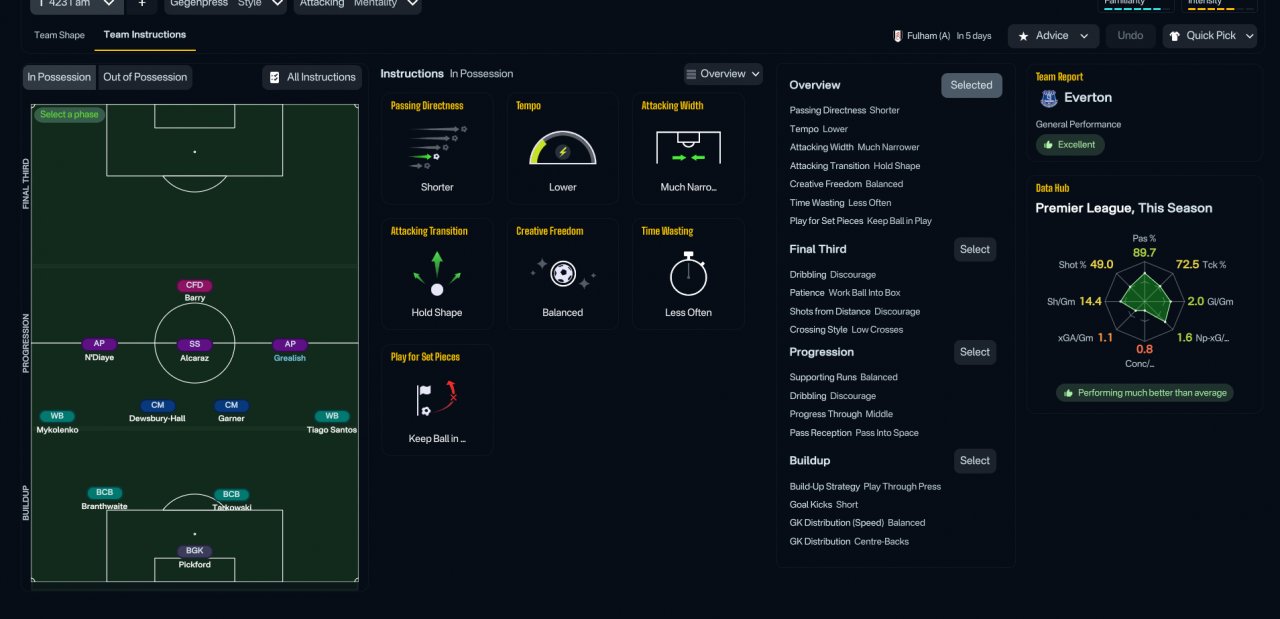Select the WB role badge for Mykolenko
The height and width of the screenshot is (619, 1280).
pyautogui.click(x=57, y=416)
